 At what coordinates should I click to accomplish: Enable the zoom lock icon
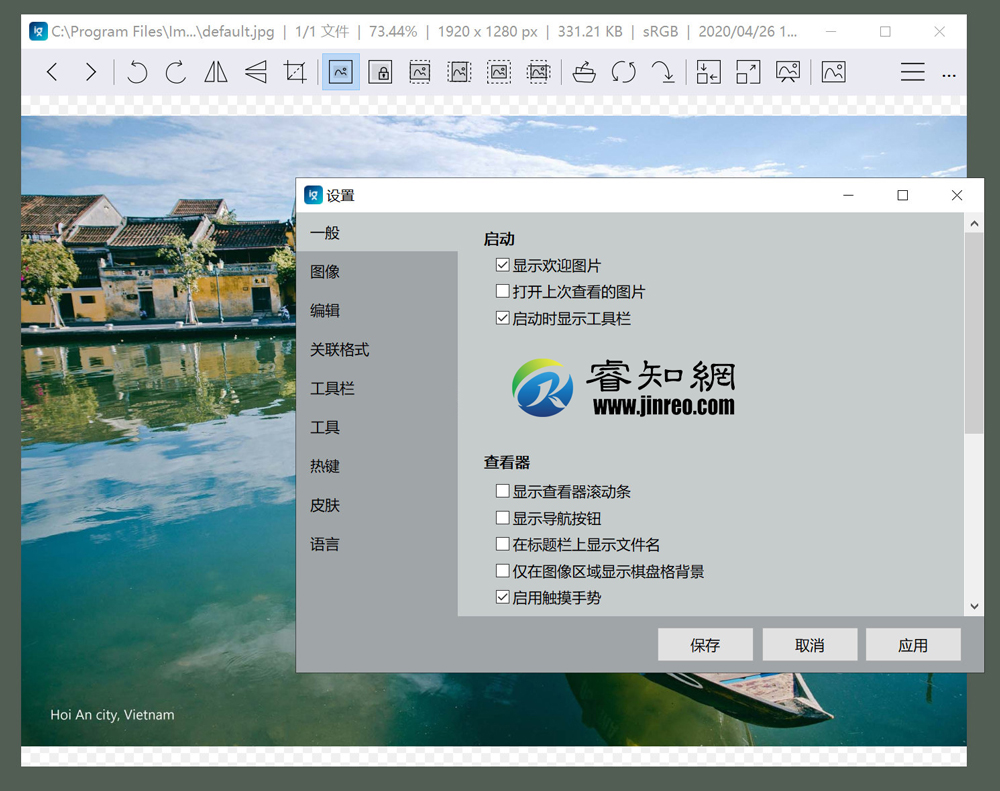pos(380,71)
